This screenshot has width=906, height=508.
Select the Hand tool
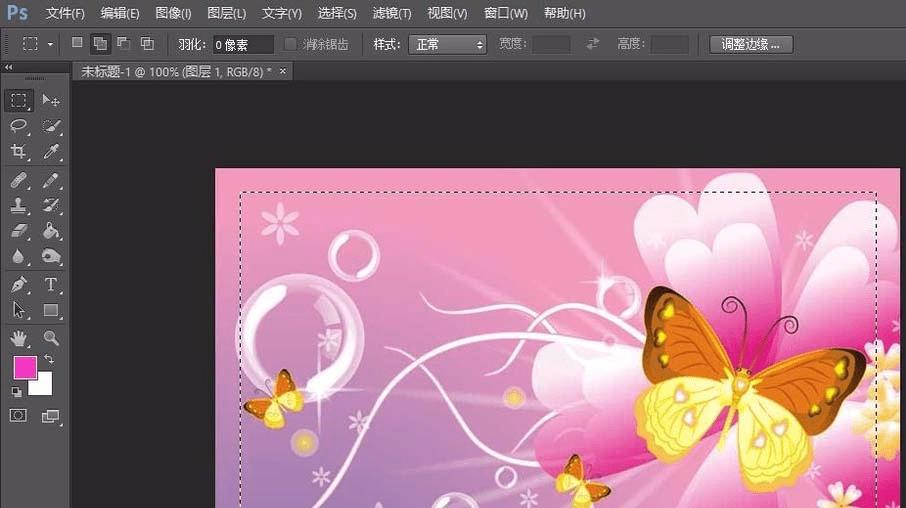click(x=18, y=338)
